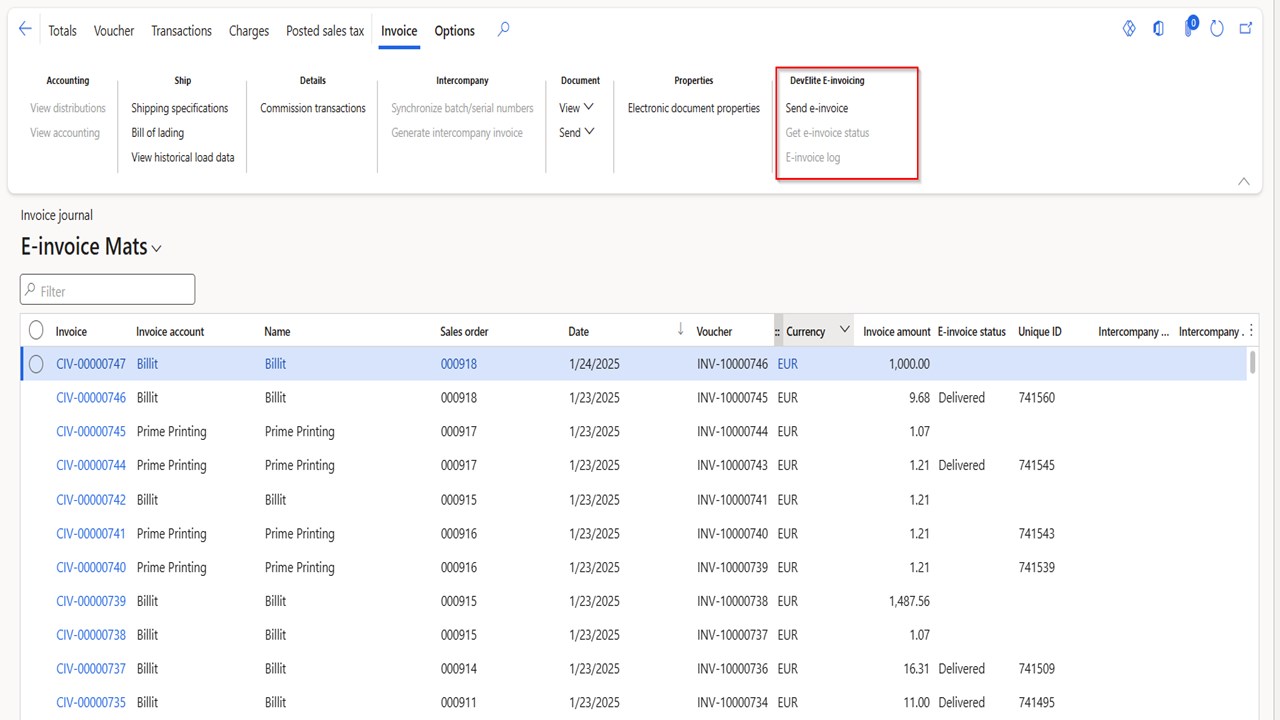Screen dimensions: 1280x720
Task: Open Commission transactions
Action: (313, 108)
